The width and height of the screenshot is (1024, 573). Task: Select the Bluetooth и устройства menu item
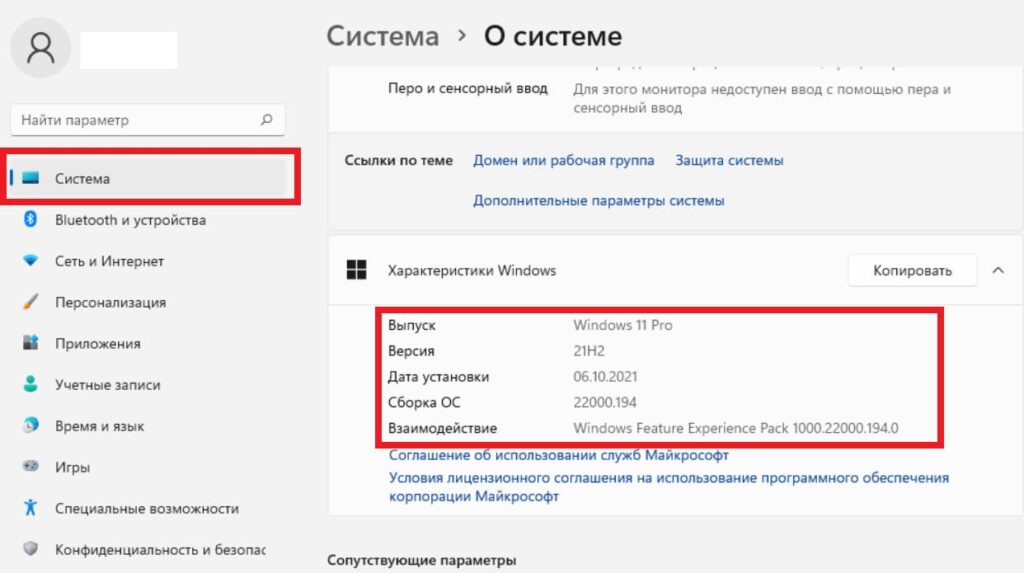pyautogui.click(x=130, y=220)
